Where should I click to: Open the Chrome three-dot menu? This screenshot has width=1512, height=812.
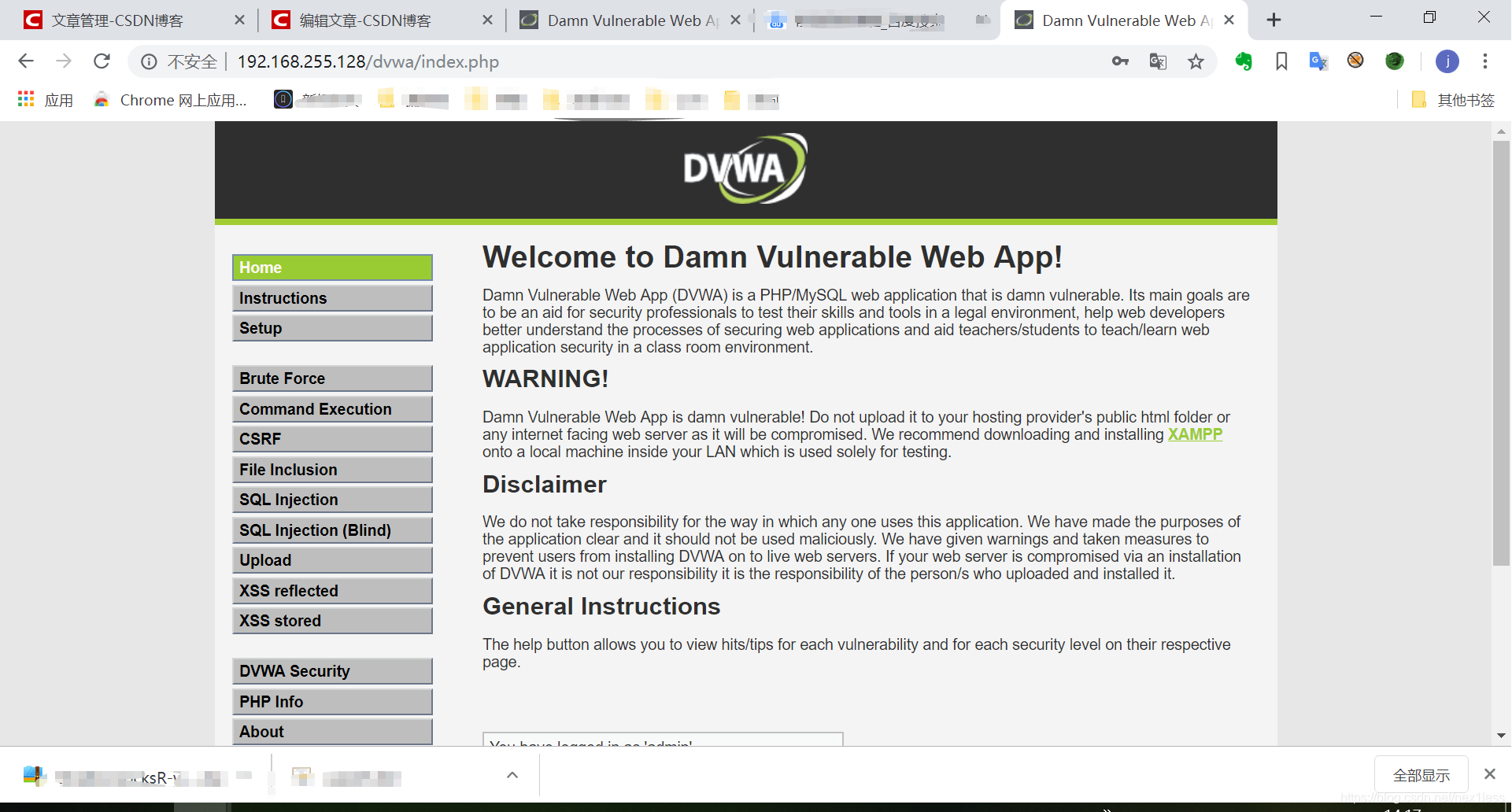1485,61
